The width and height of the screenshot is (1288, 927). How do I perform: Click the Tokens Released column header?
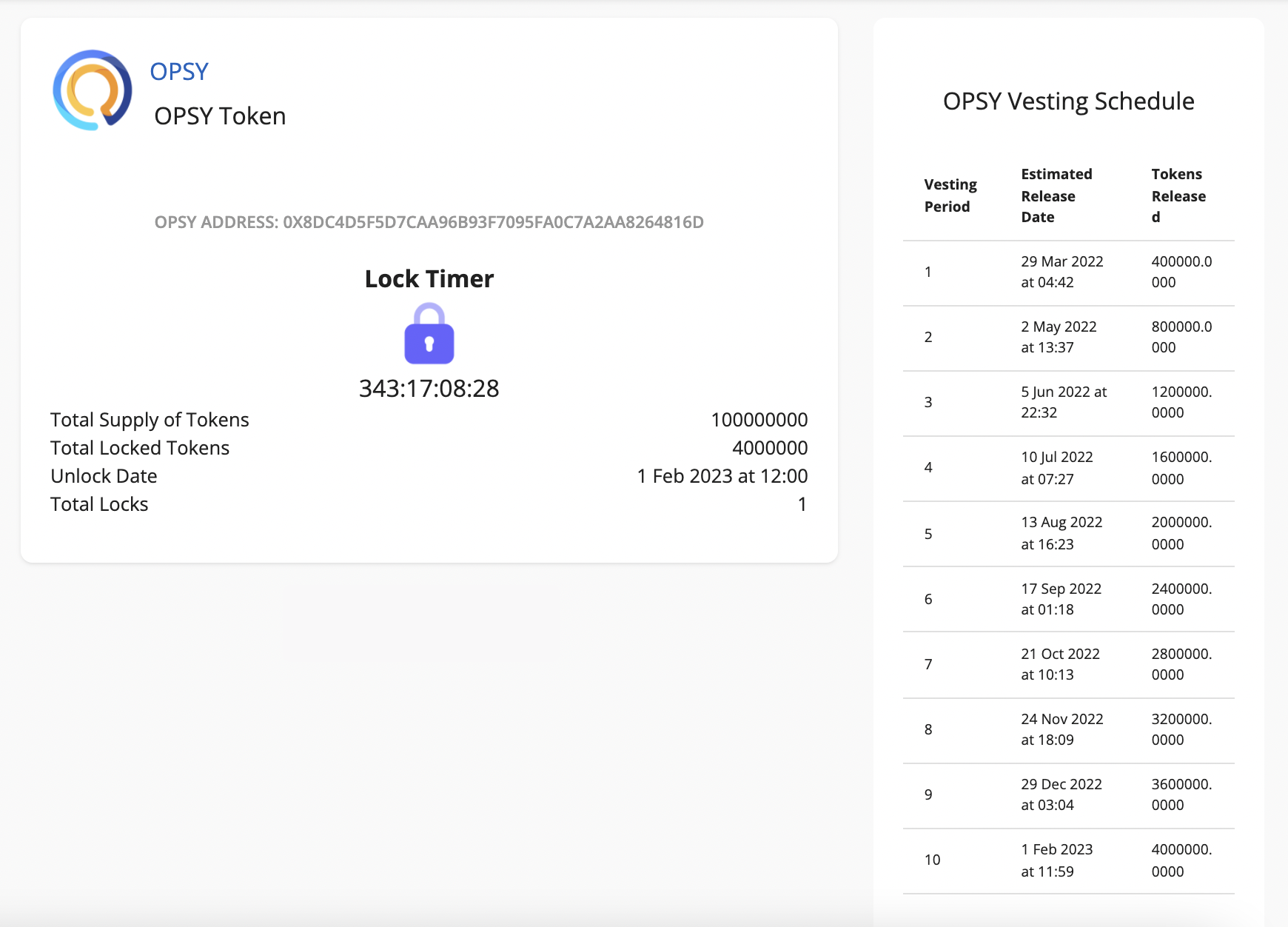[x=1178, y=195]
